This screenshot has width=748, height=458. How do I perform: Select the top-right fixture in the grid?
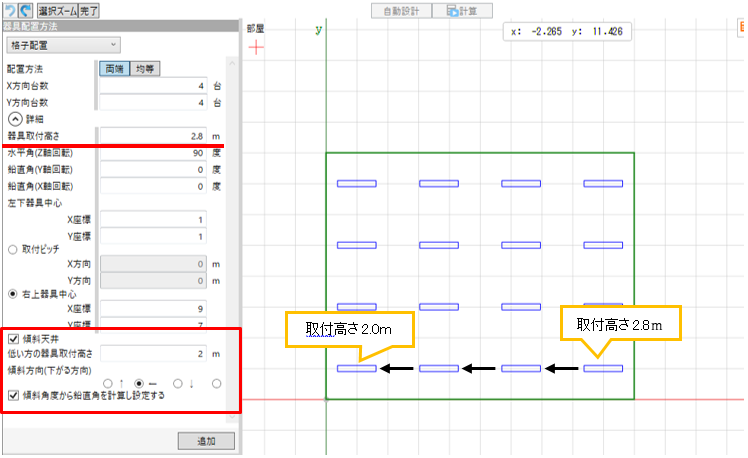(603, 184)
